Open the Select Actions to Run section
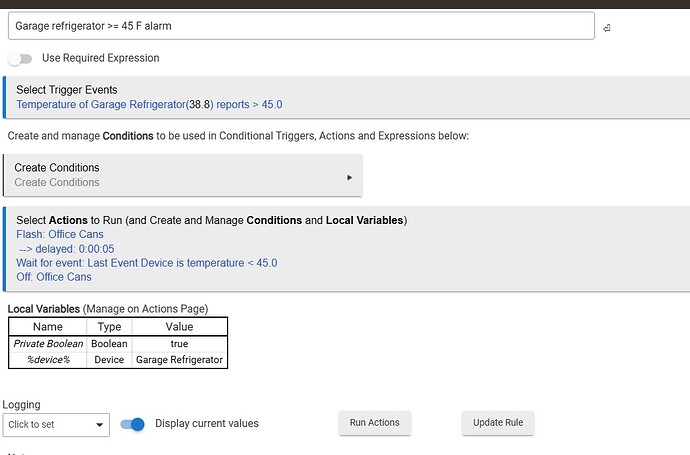This screenshot has height=455, width=690. [x=211, y=220]
